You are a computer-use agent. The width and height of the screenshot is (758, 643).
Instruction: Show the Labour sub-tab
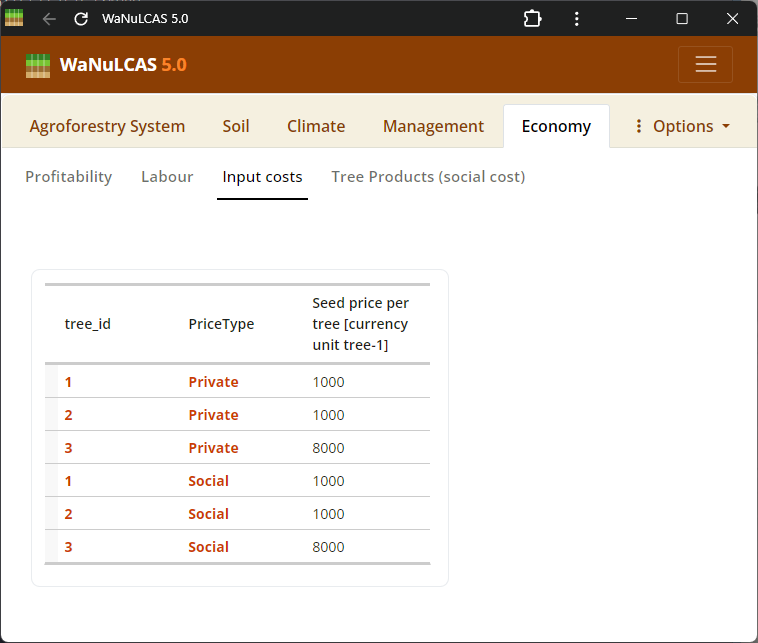[167, 177]
